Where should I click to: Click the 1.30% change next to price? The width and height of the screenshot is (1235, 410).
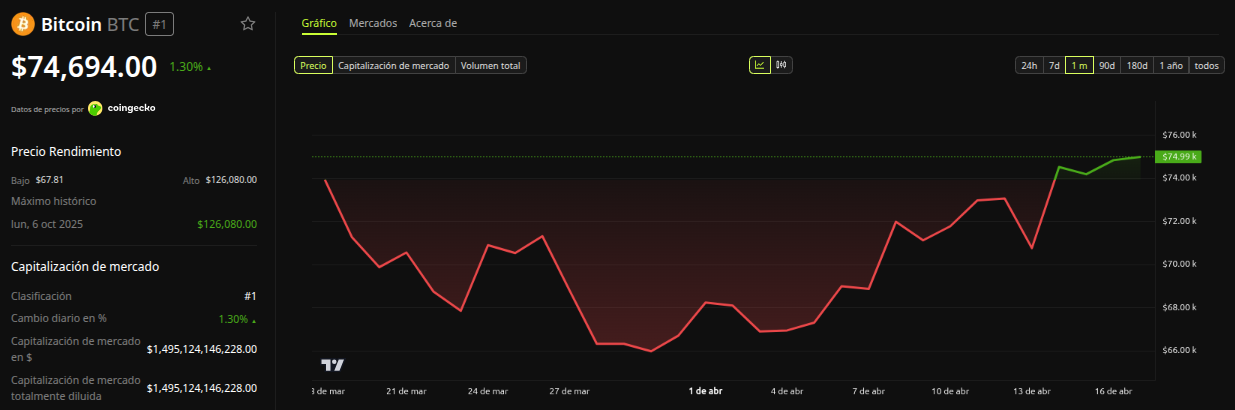(190, 67)
